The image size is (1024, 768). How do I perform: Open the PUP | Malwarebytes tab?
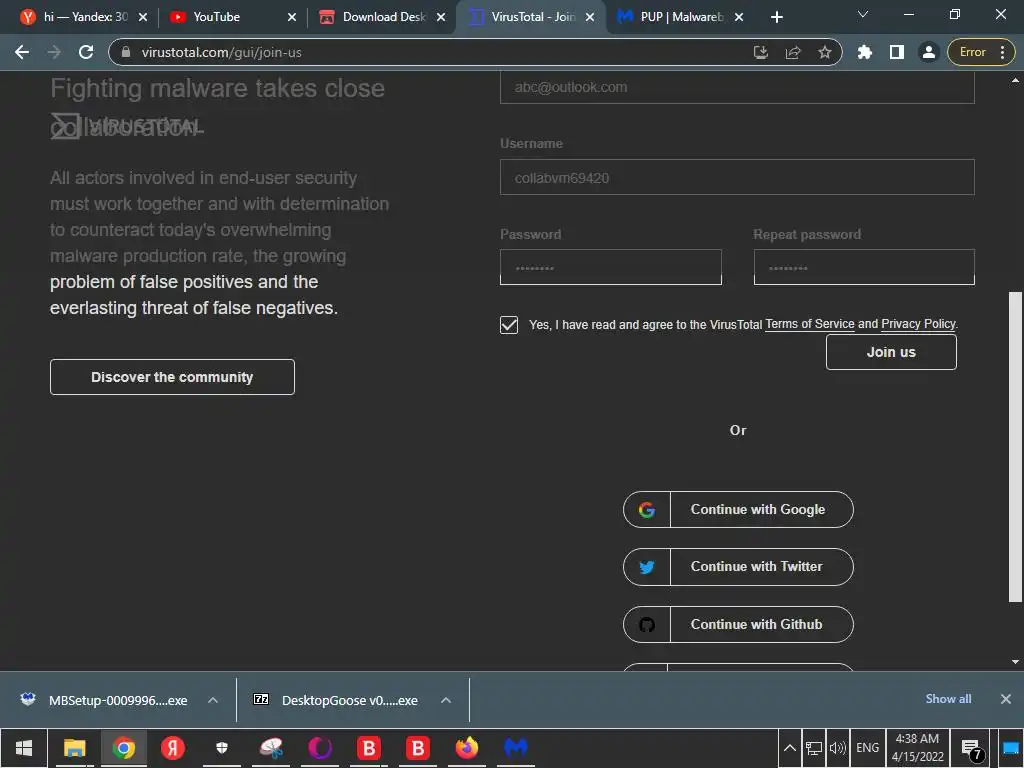(681, 17)
